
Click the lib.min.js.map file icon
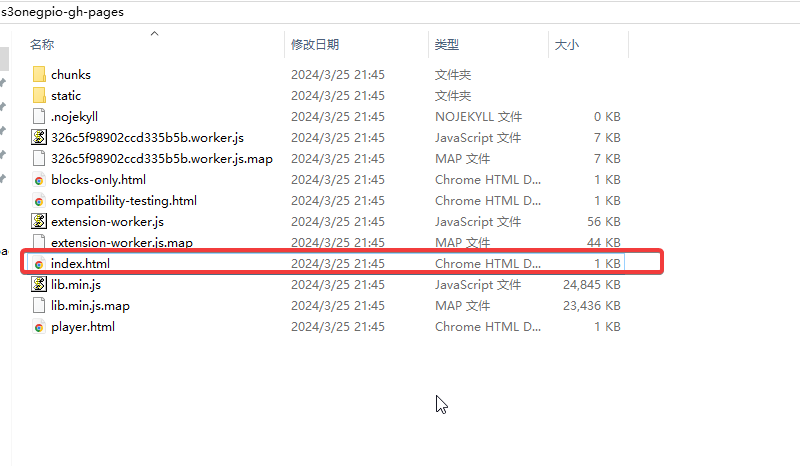coord(39,305)
